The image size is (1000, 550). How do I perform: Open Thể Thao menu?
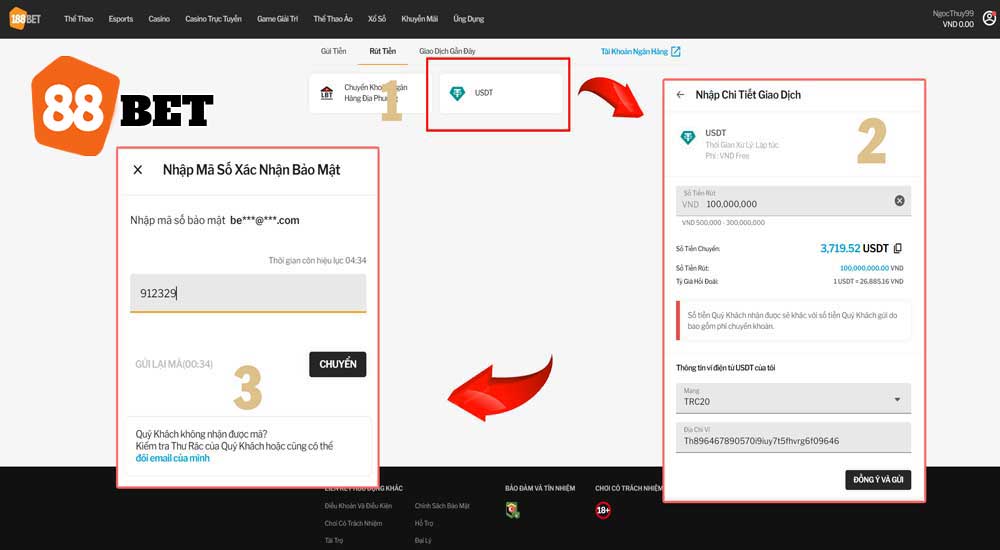click(x=78, y=19)
